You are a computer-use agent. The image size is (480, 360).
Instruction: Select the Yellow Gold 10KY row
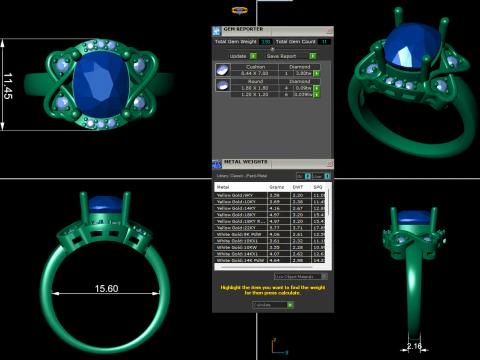point(270,202)
